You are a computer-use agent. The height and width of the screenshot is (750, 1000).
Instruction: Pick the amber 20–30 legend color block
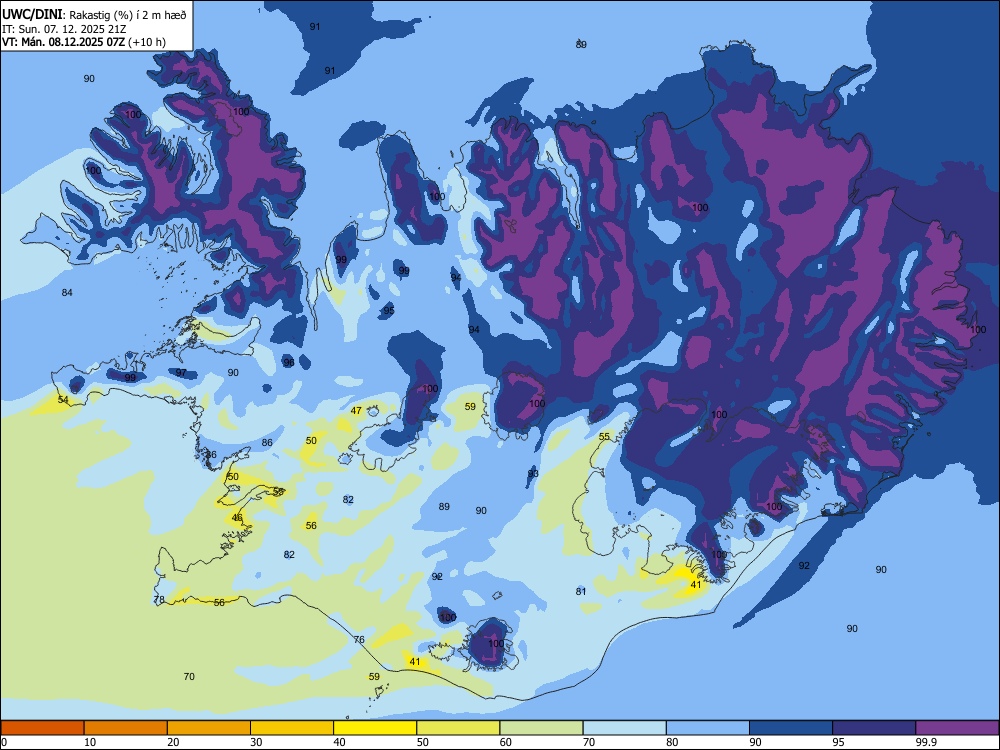point(209,728)
